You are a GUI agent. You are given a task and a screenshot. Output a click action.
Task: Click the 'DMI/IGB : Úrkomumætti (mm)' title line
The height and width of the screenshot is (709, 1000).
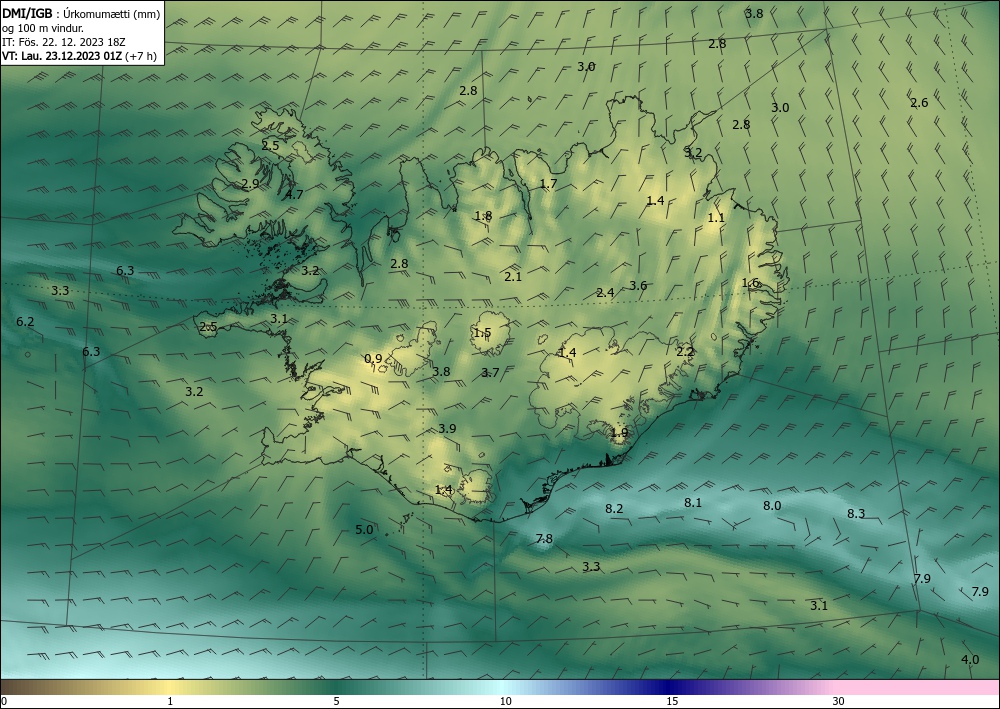click(81, 14)
